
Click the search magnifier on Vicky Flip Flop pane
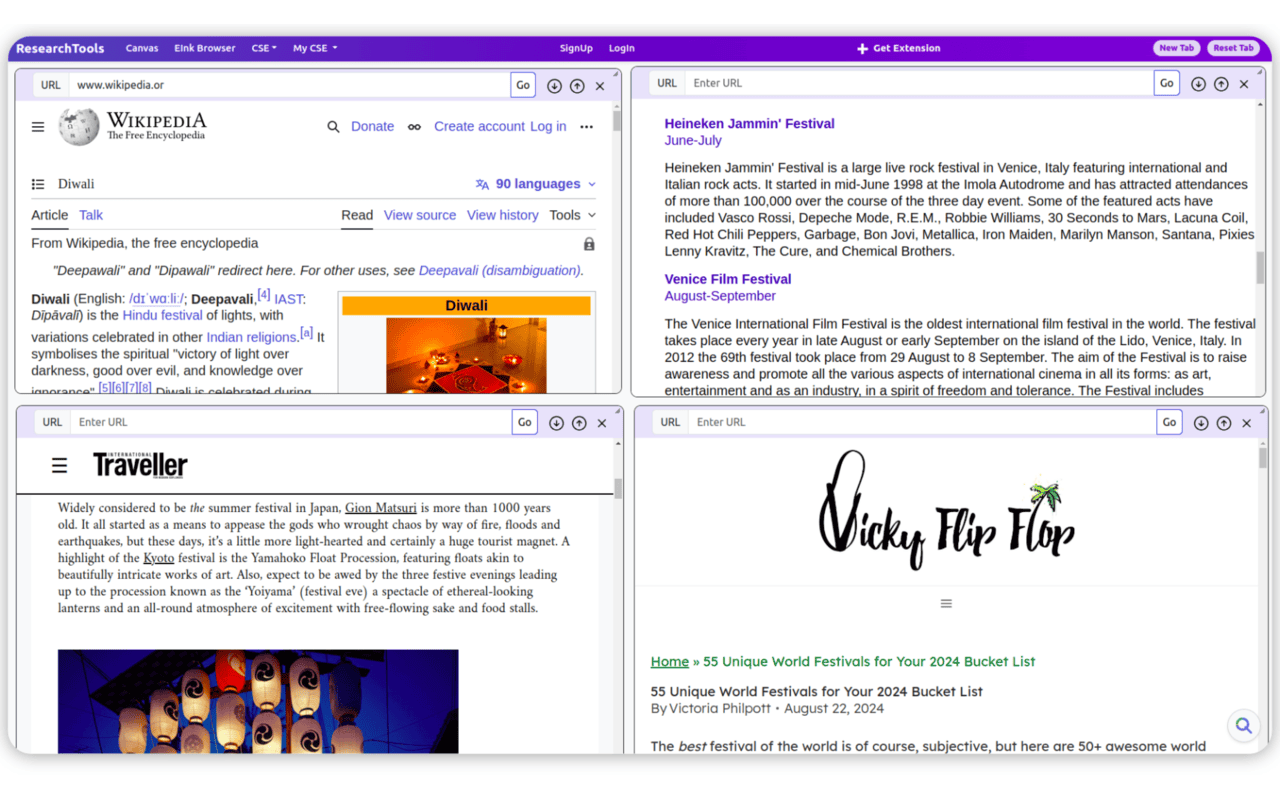[x=1243, y=726]
